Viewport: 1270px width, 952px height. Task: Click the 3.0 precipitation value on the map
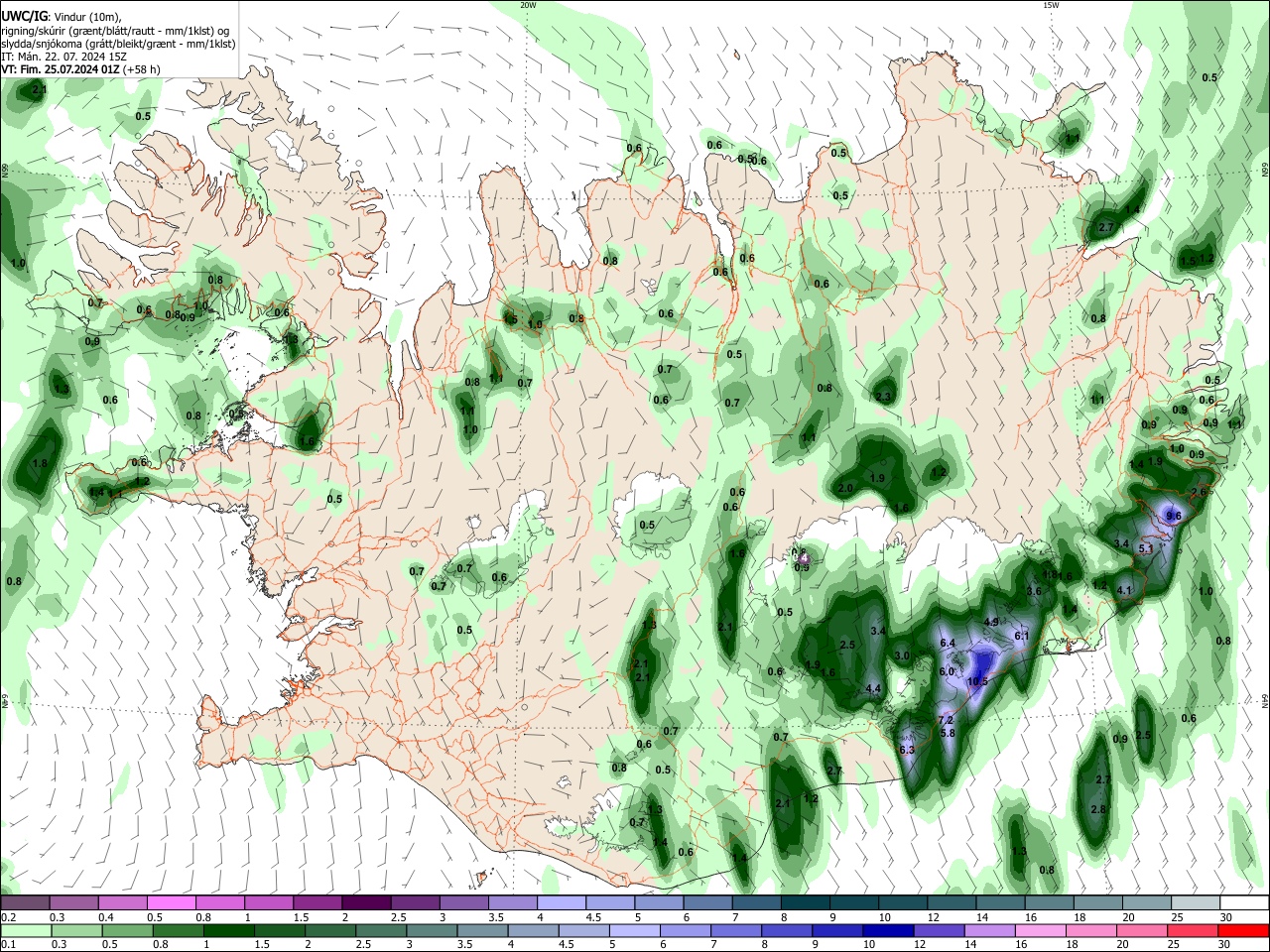(902, 656)
